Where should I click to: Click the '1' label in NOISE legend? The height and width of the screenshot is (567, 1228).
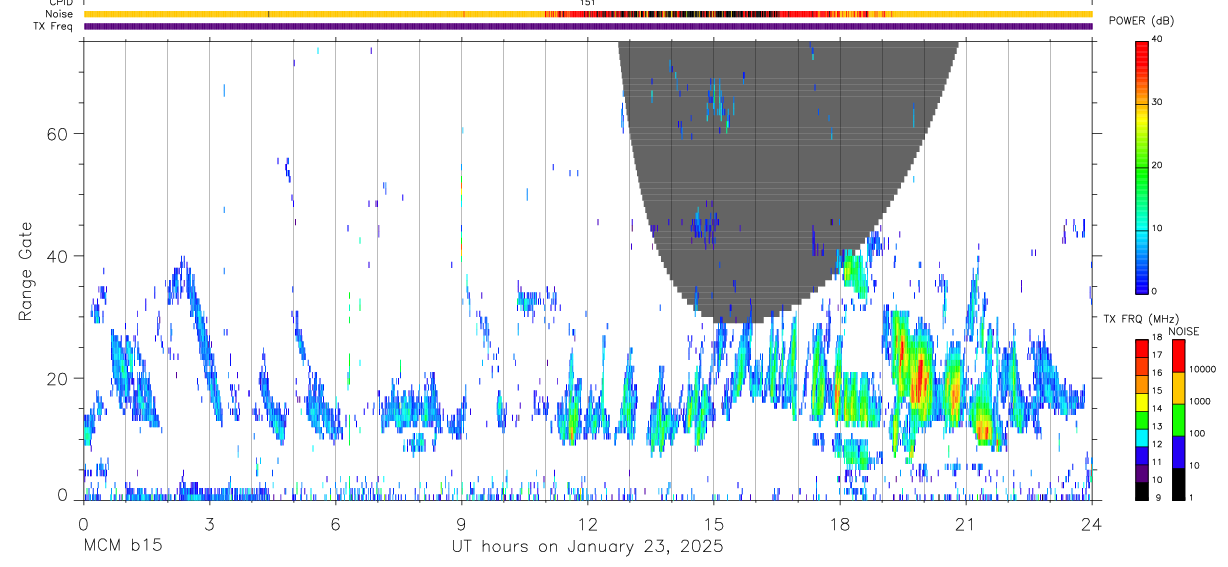[x=1191, y=497]
